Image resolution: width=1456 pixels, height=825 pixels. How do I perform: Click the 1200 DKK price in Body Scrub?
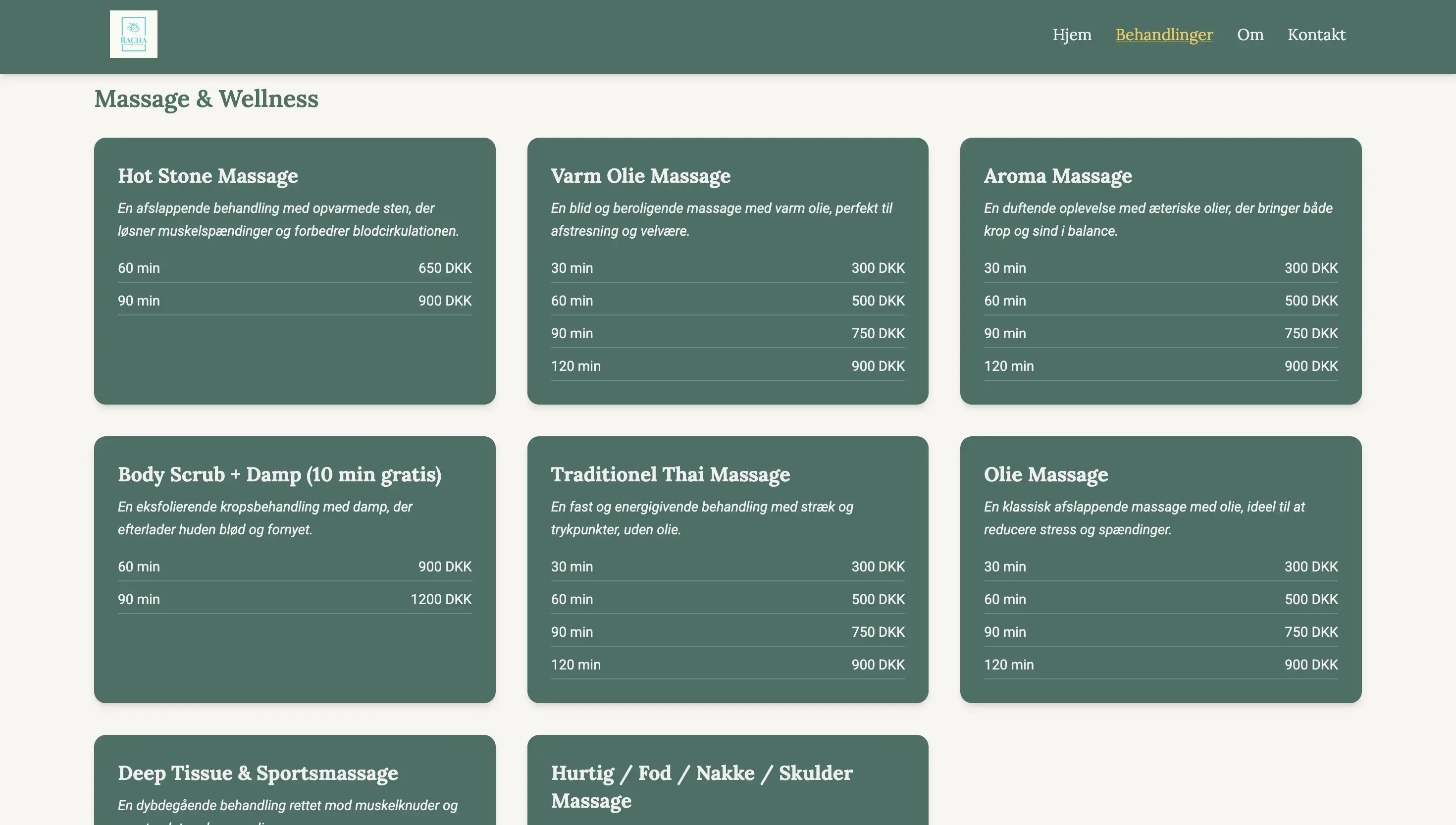pos(441,600)
